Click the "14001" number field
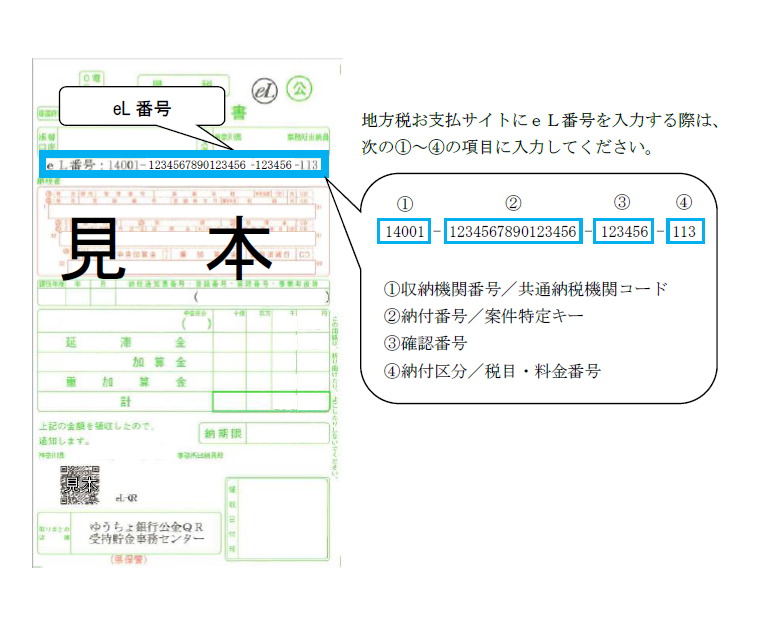This screenshot has width=771, height=636. (404, 231)
